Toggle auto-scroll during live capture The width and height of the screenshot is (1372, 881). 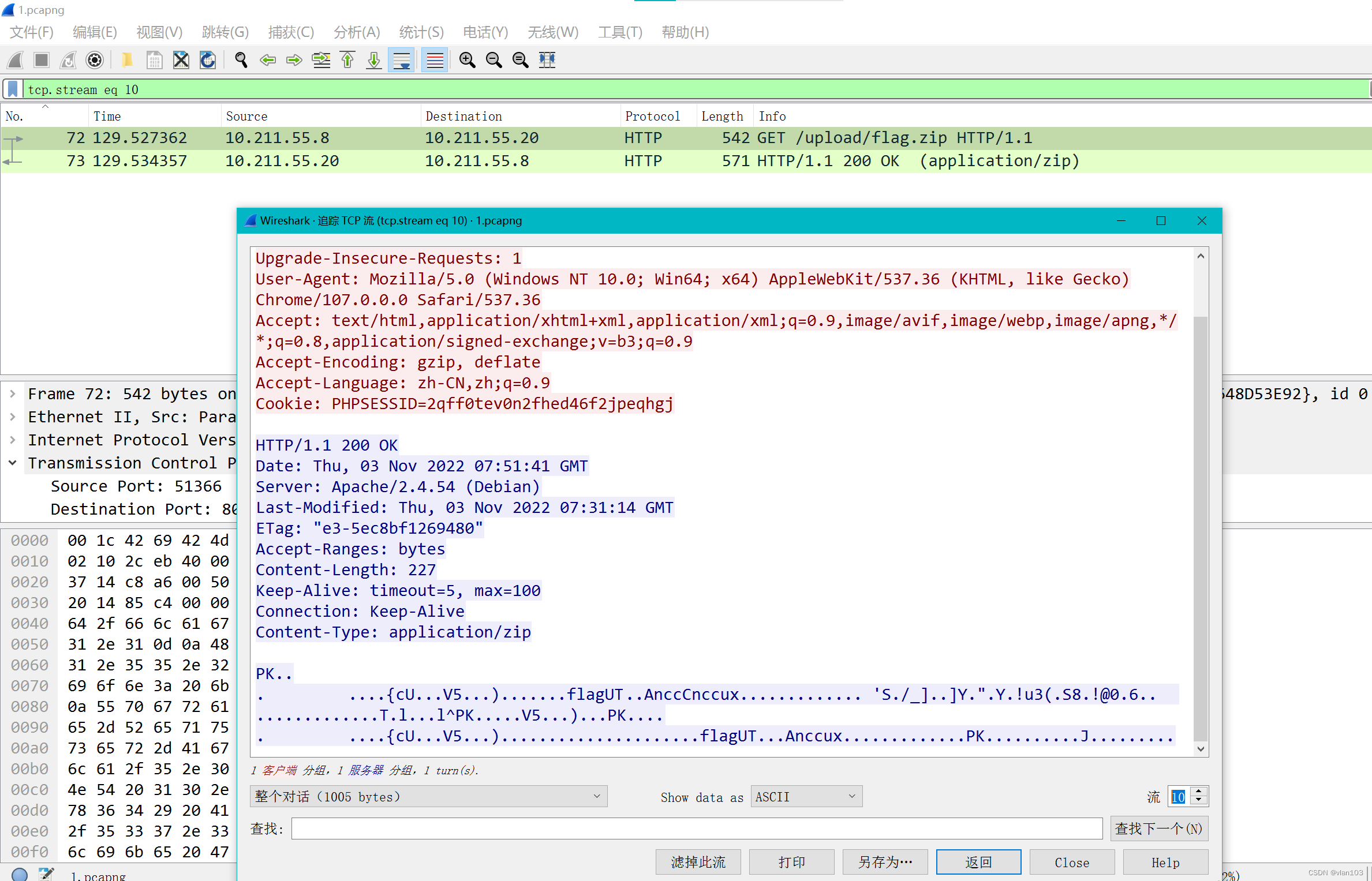tap(401, 60)
